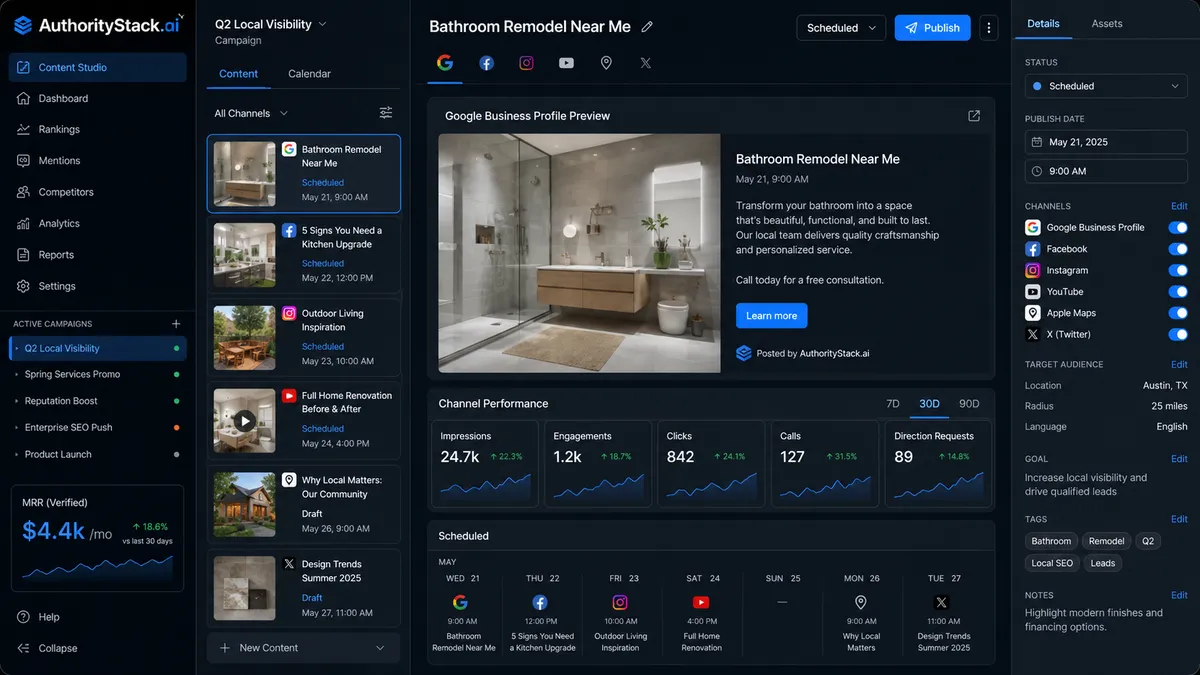The height and width of the screenshot is (675, 1200).
Task: Open the three-dot more options menu
Action: [989, 28]
